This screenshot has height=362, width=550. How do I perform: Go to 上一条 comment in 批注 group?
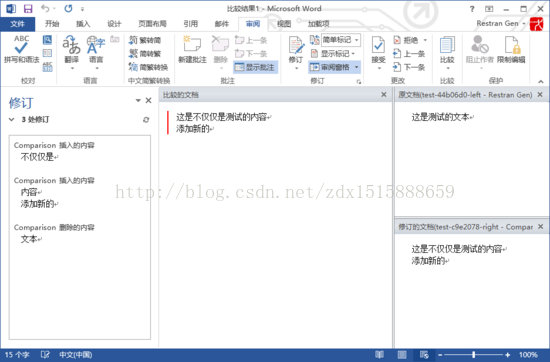pyautogui.click(x=251, y=40)
